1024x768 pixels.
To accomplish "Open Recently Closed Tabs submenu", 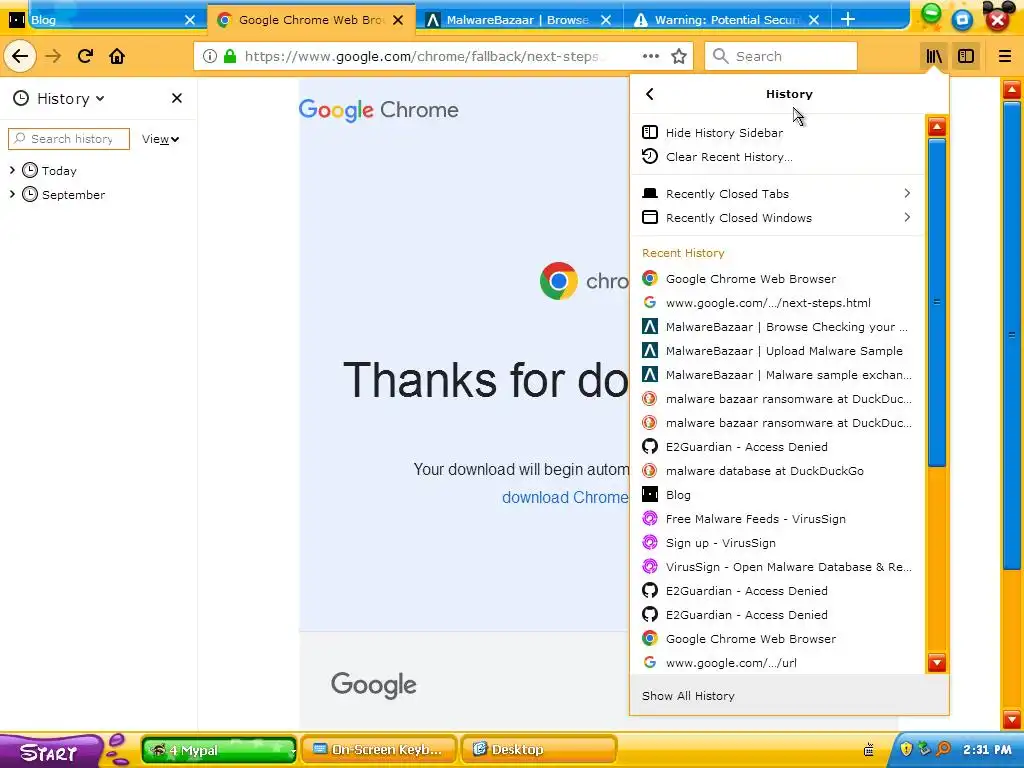I will 777,194.
